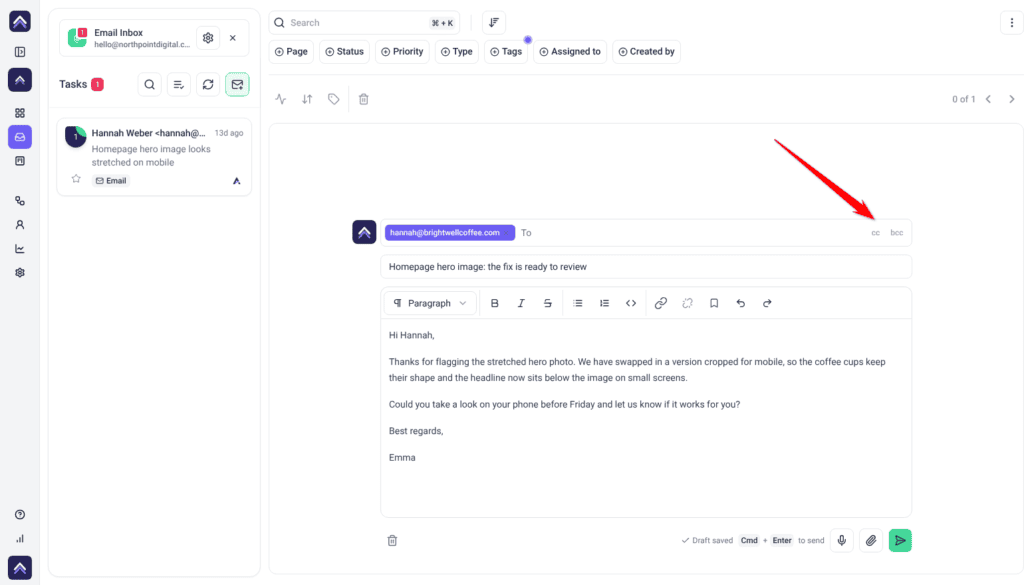
Task: Toggle italic formatting
Action: point(521,303)
